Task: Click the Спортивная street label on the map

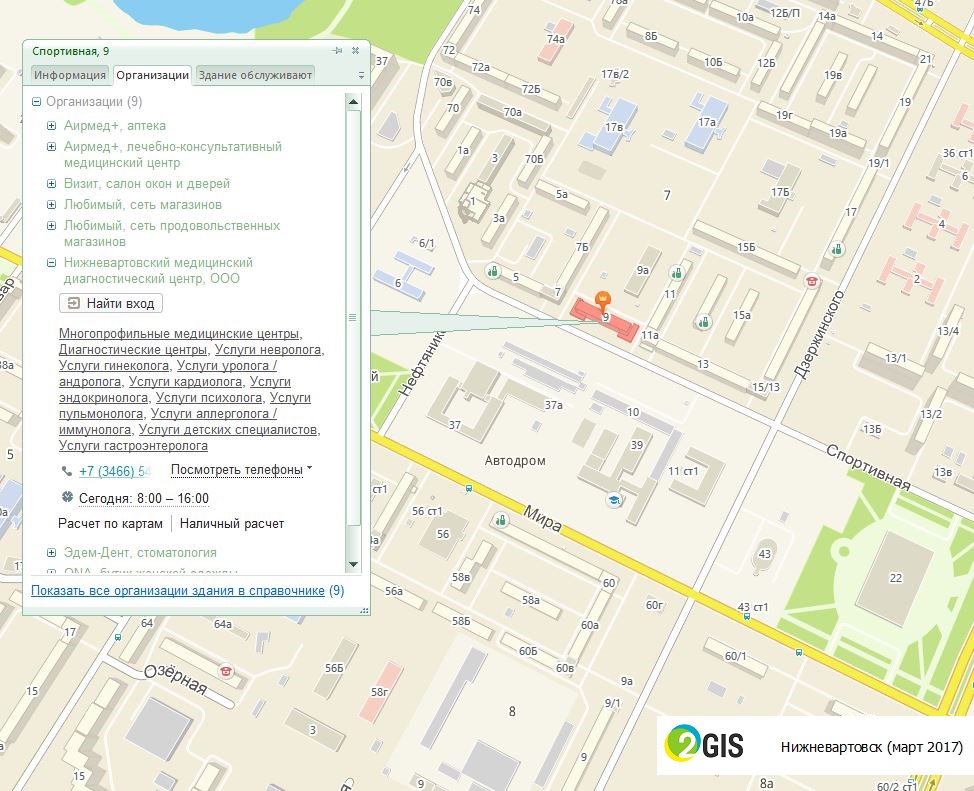Action: coord(868,467)
